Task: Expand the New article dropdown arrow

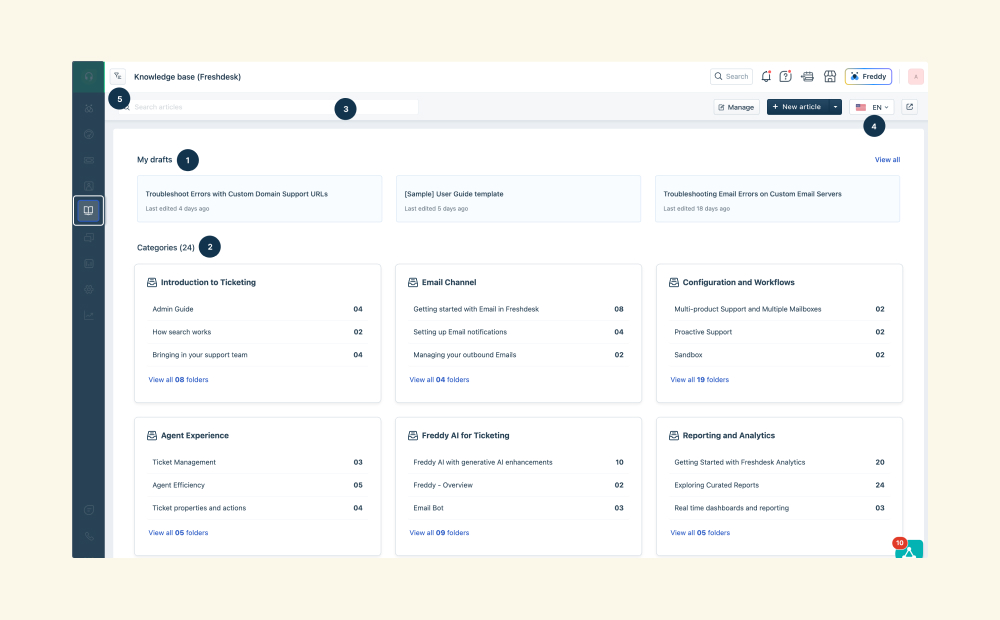Action: pyautogui.click(x=835, y=107)
